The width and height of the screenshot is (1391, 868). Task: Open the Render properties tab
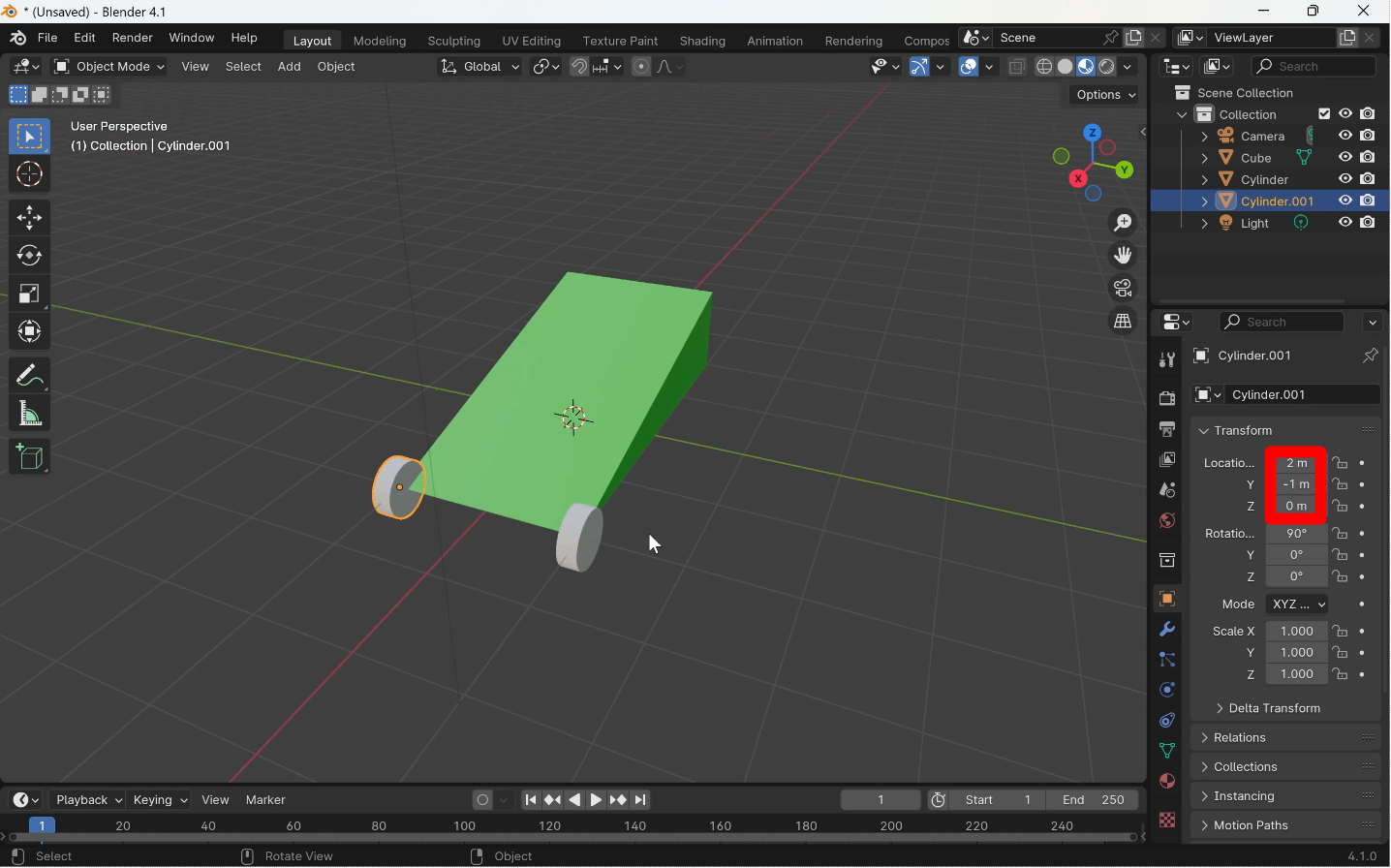pos(1167,399)
